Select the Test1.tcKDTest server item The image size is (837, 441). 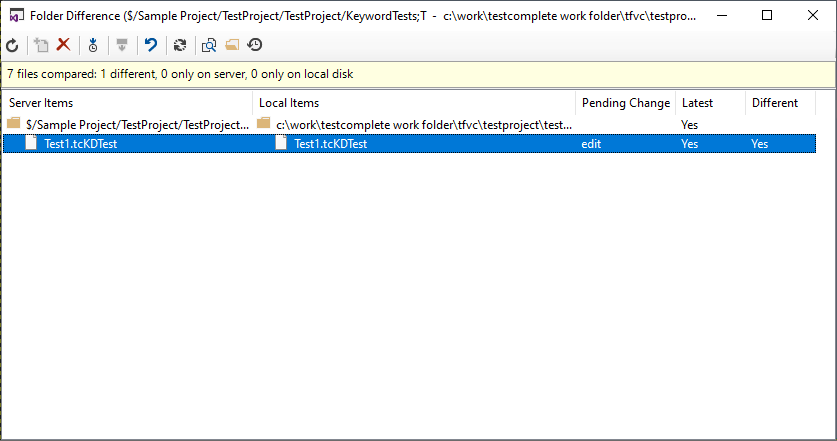click(80, 144)
